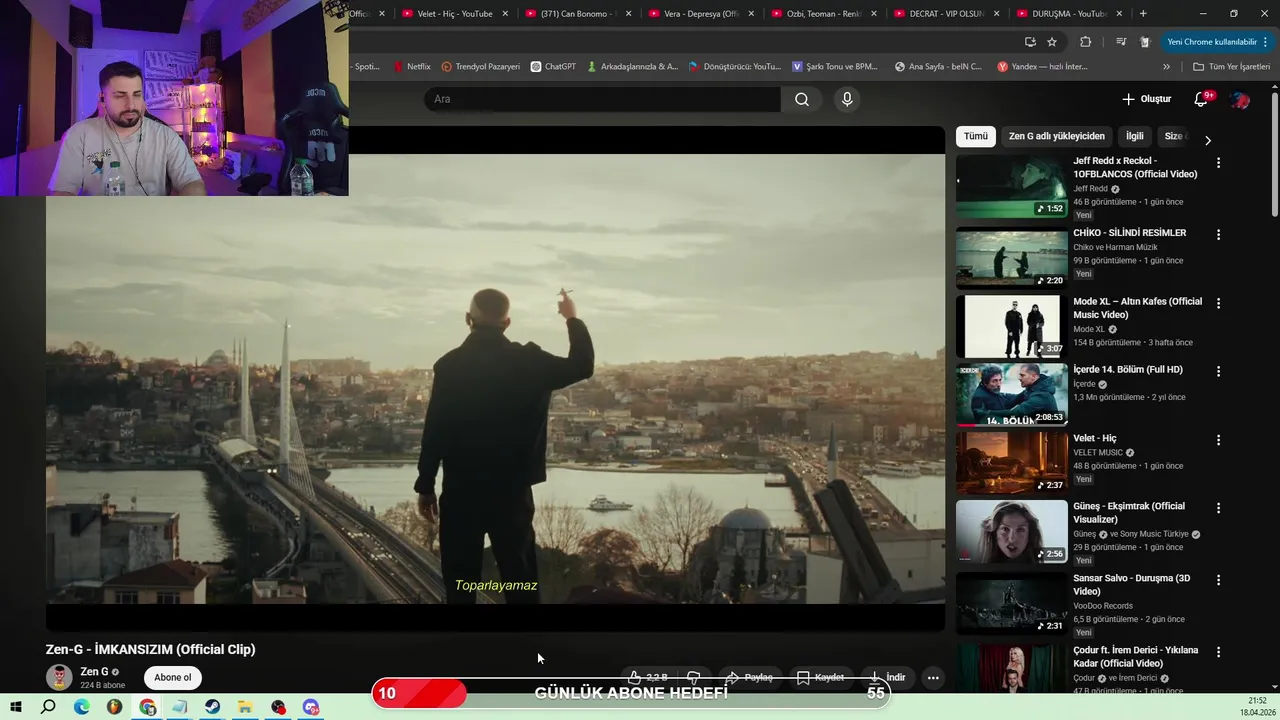Viewport: 1280px width, 720px height.
Task: Switch to the (371) Can Bonomo tab
Action: [578, 14]
